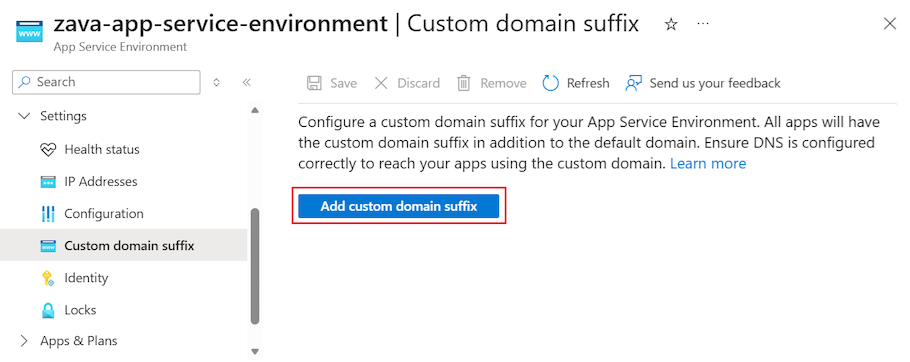The width and height of the screenshot is (910, 362).
Task: Select the Settings section label
Action: click(63, 116)
